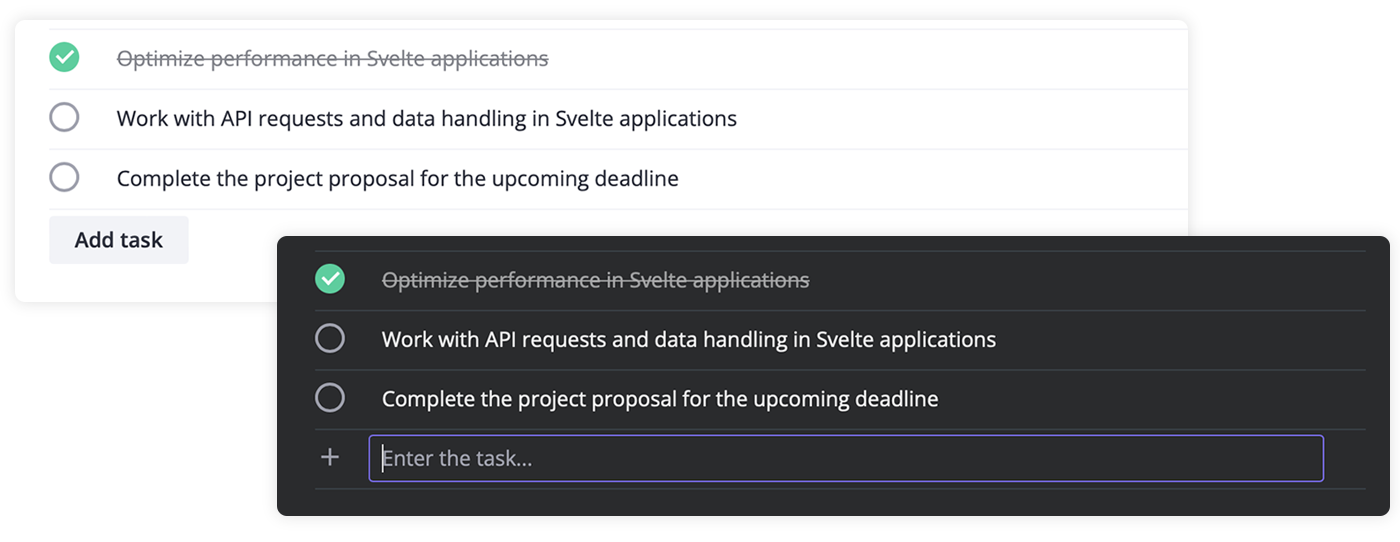
Task: Click the 'Work with API requests' text in light list
Action: (426, 119)
